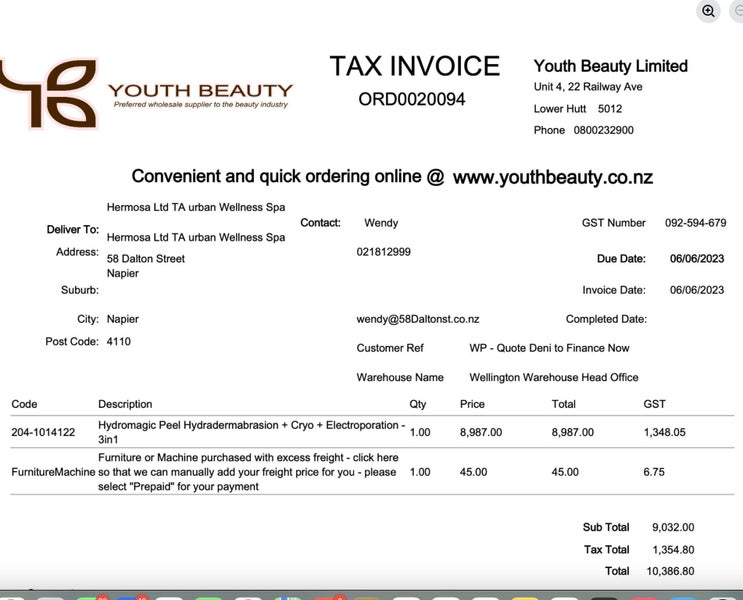Click the zoom in magnifier icon

click(708, 11)
